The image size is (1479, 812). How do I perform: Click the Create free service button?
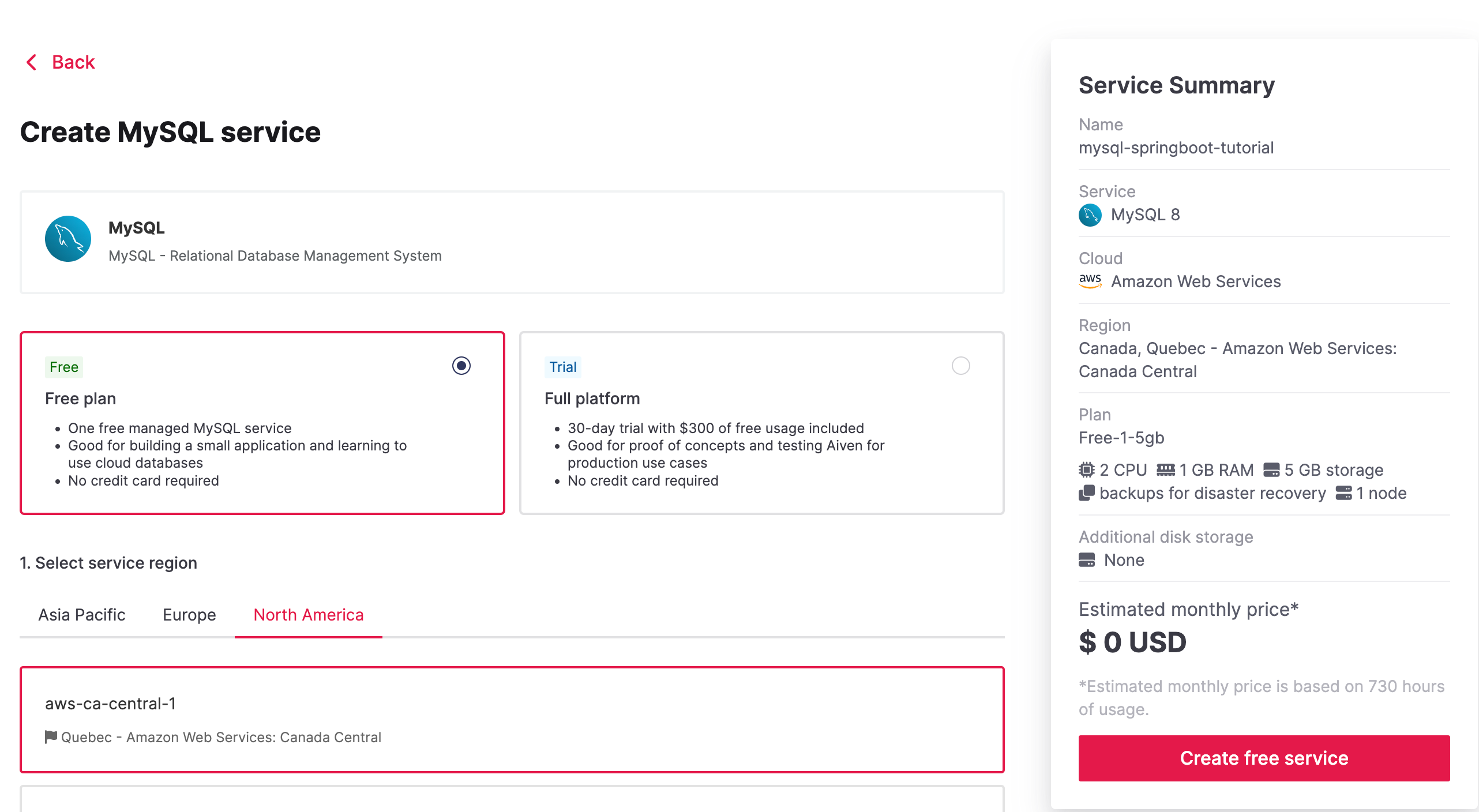(x=1264, y=758)
